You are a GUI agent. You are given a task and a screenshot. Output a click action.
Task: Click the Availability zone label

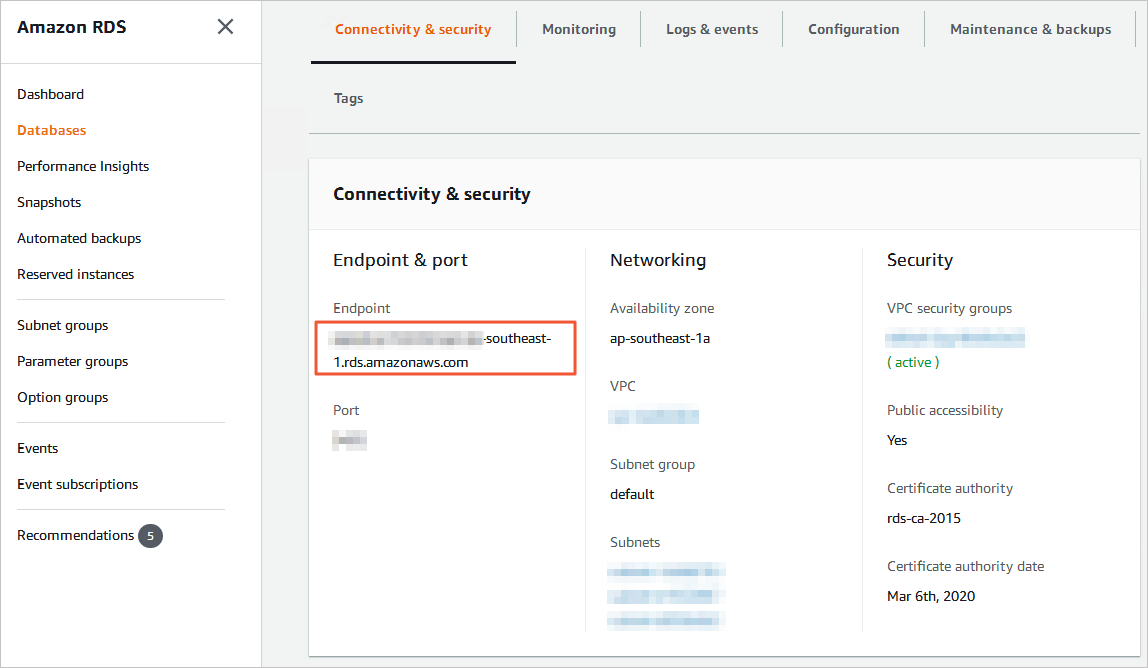pyautogui.click(x=662, y=308)
